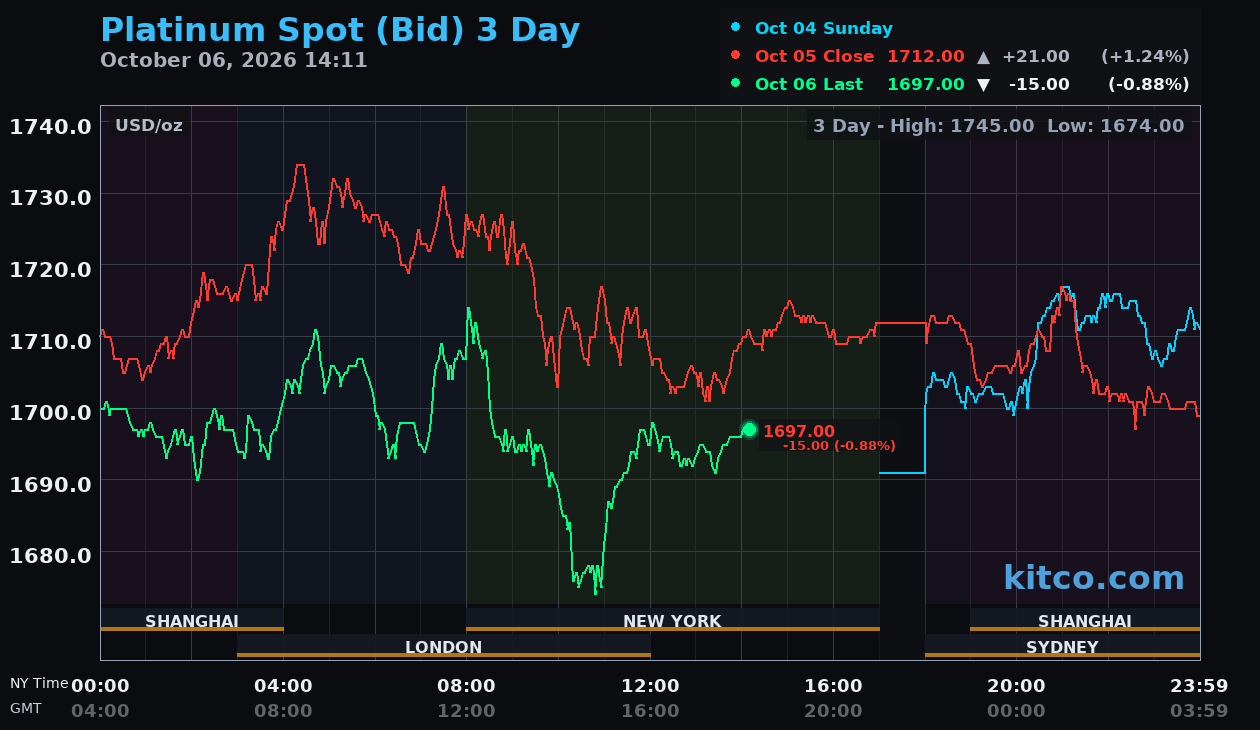Screen dimensions: 1260x730
Task: Click the (+1.24%) change value
Action: click(x=1145, y=57)
